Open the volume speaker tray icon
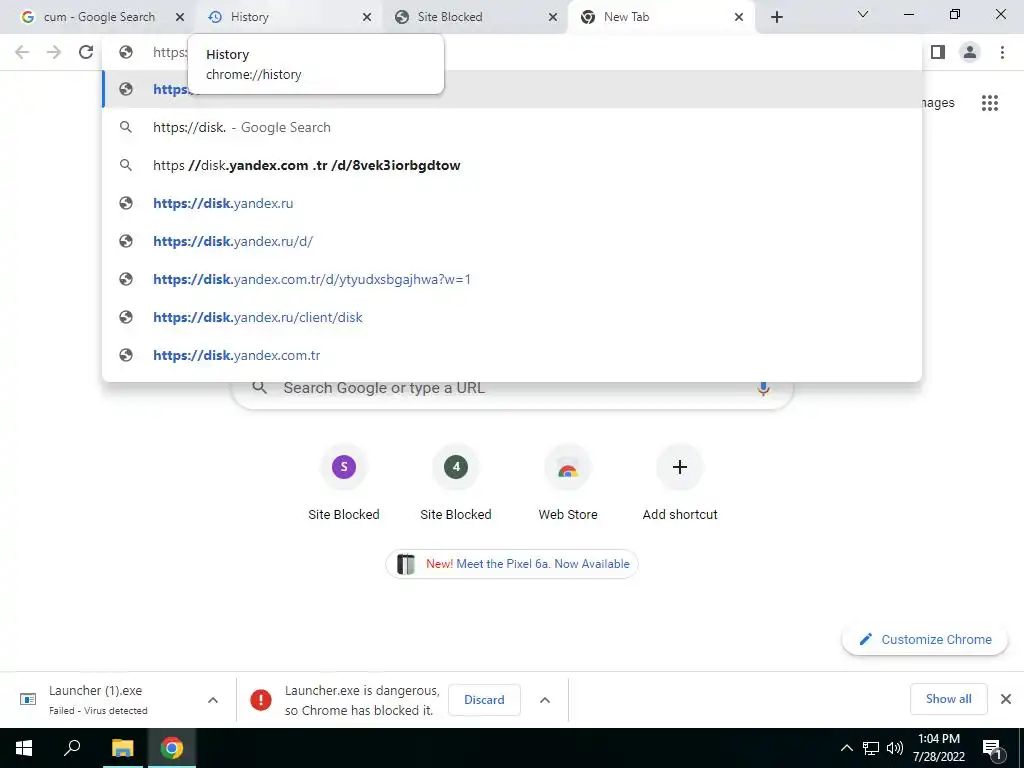 [x=895, y=748]
